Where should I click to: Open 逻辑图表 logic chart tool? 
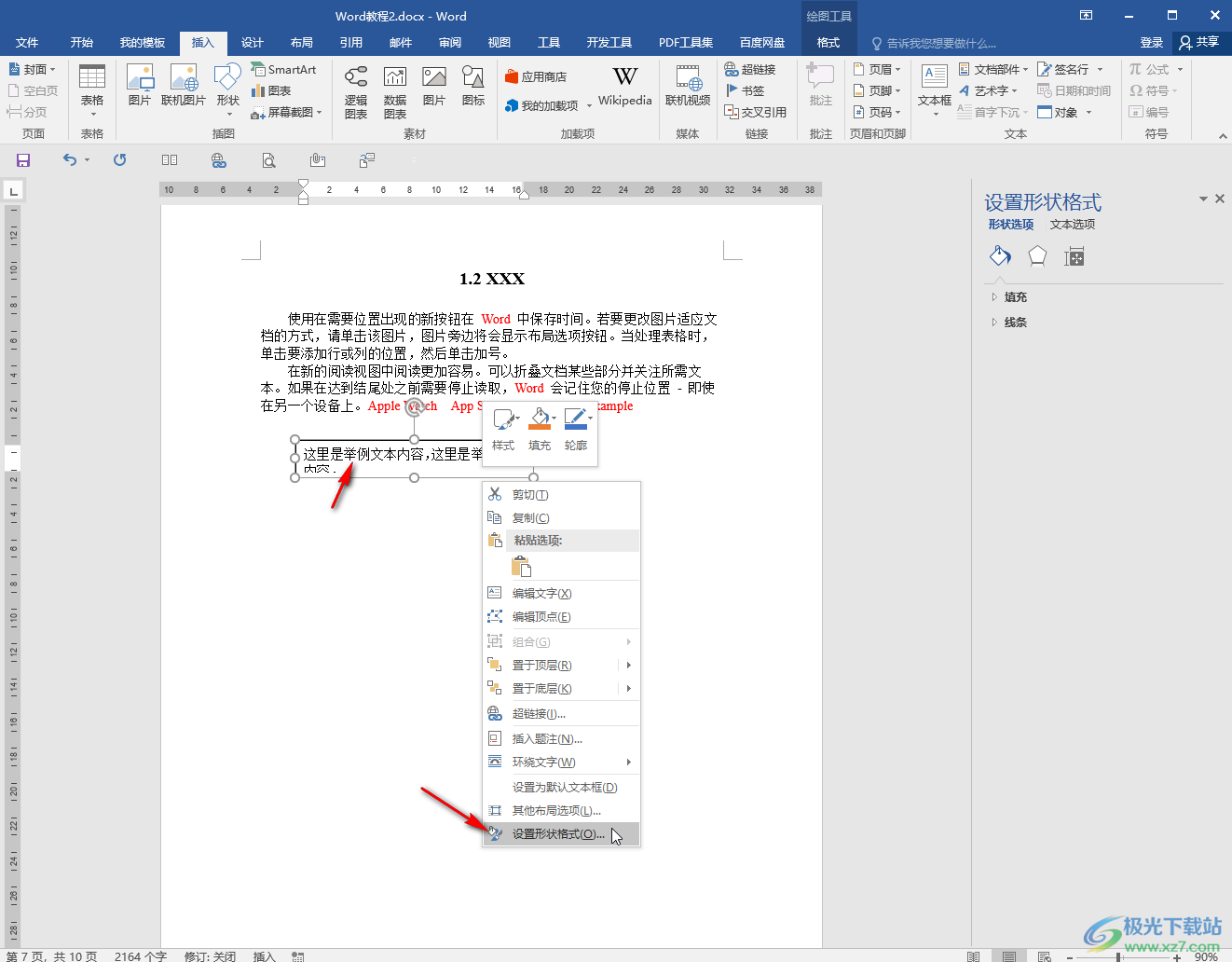356,92
